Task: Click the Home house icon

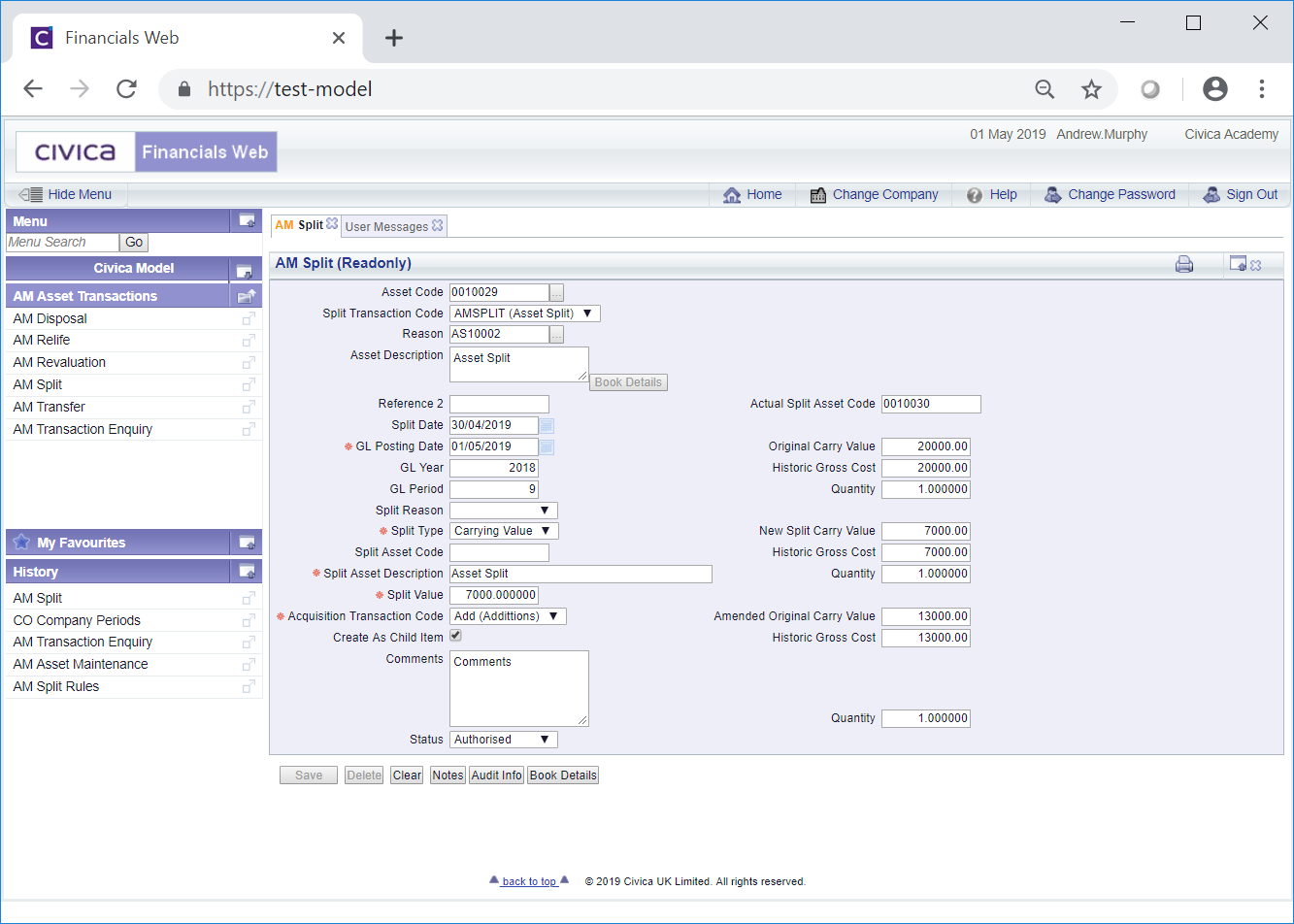Action: click(732, 195)
